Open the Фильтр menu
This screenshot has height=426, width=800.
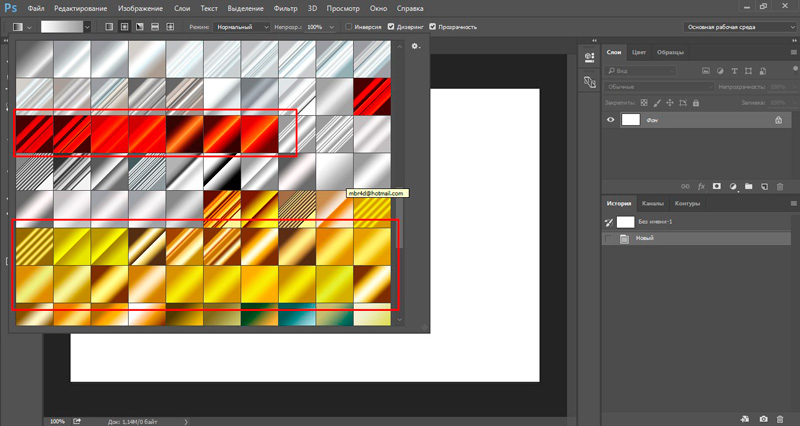(287, 8)
